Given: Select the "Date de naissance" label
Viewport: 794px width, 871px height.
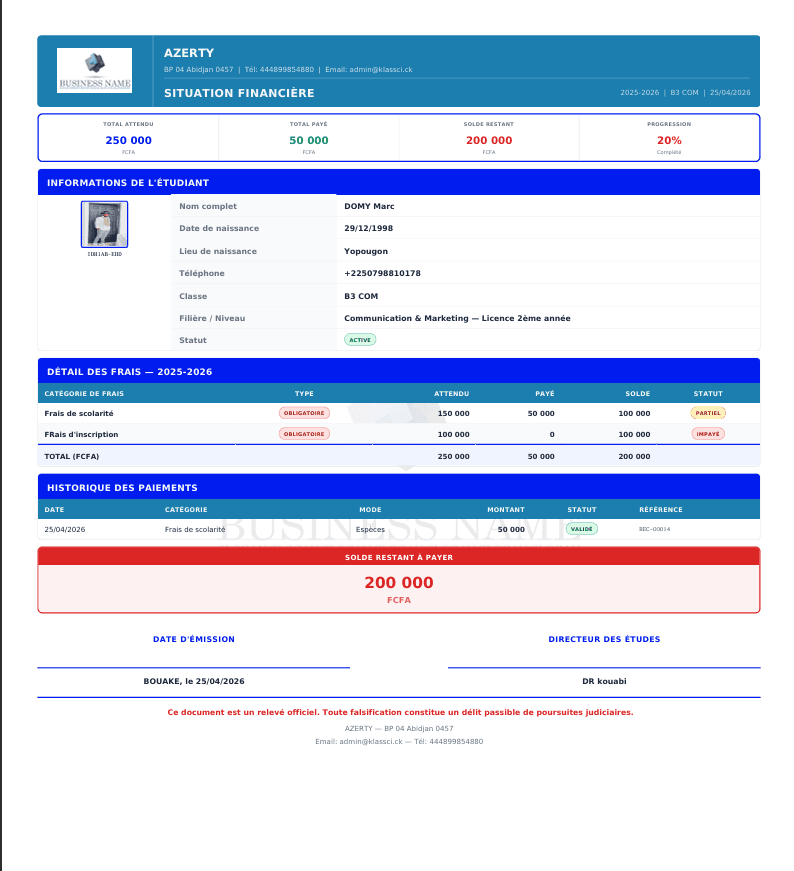Looking at the screenshot, I should click(x=219, y=228).
